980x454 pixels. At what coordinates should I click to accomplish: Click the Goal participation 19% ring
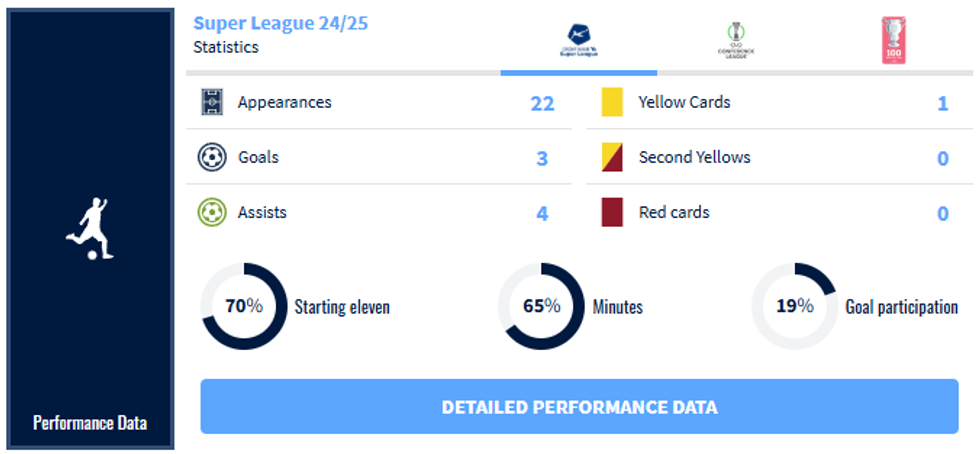pyautogui.click(x=794, y=306)
